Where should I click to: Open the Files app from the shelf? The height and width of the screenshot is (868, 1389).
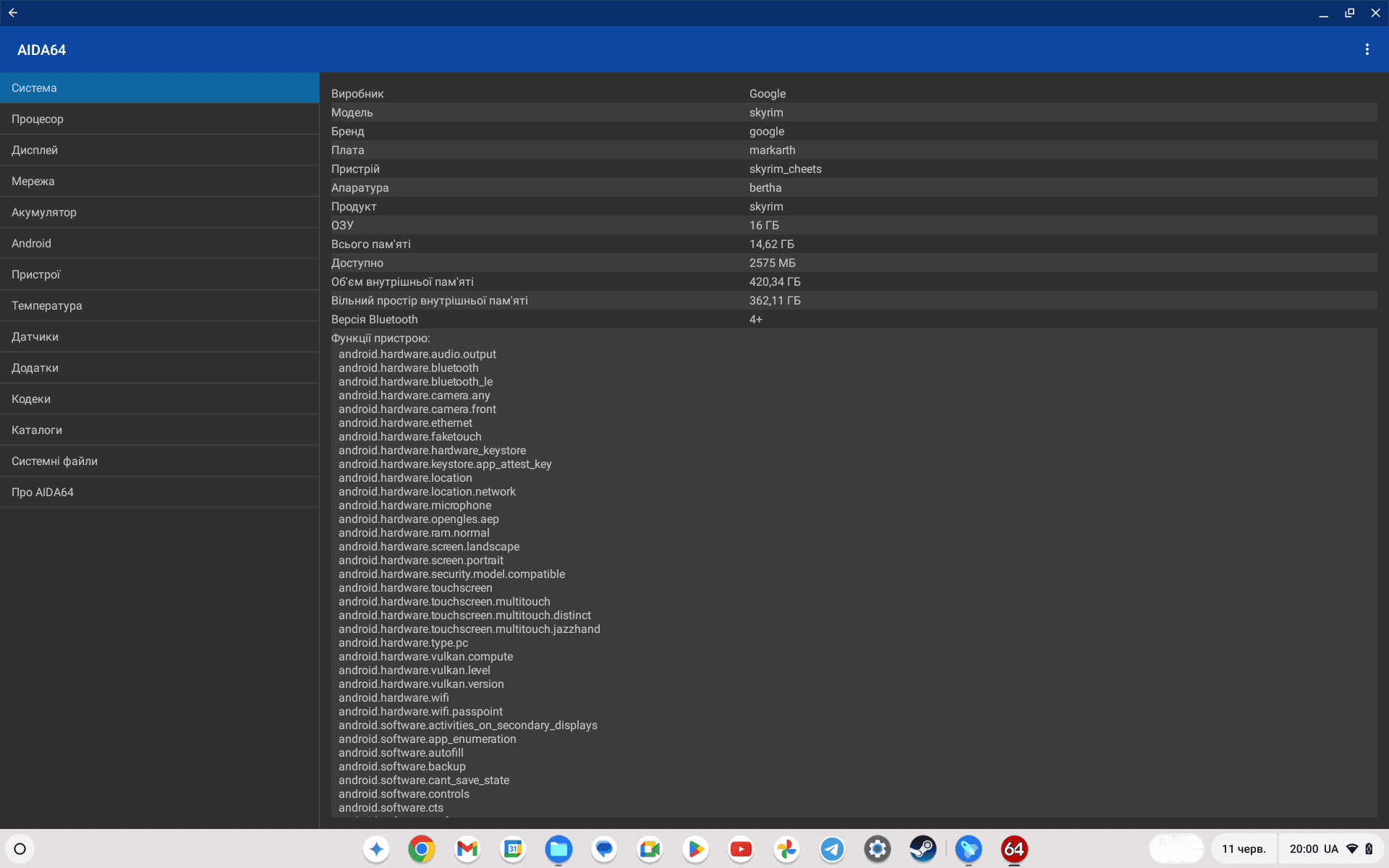(558, 848)
